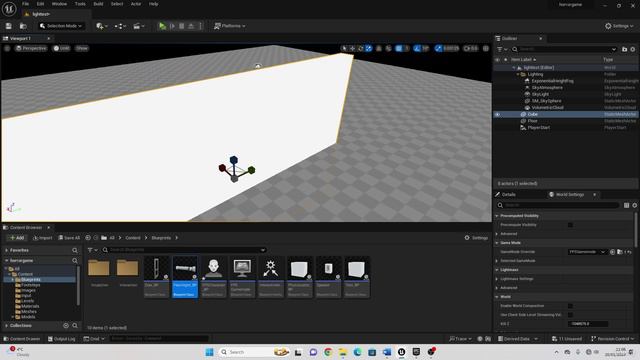Select SkyLight in the Outliner
The image size is (640, 360).
point(540,94)
